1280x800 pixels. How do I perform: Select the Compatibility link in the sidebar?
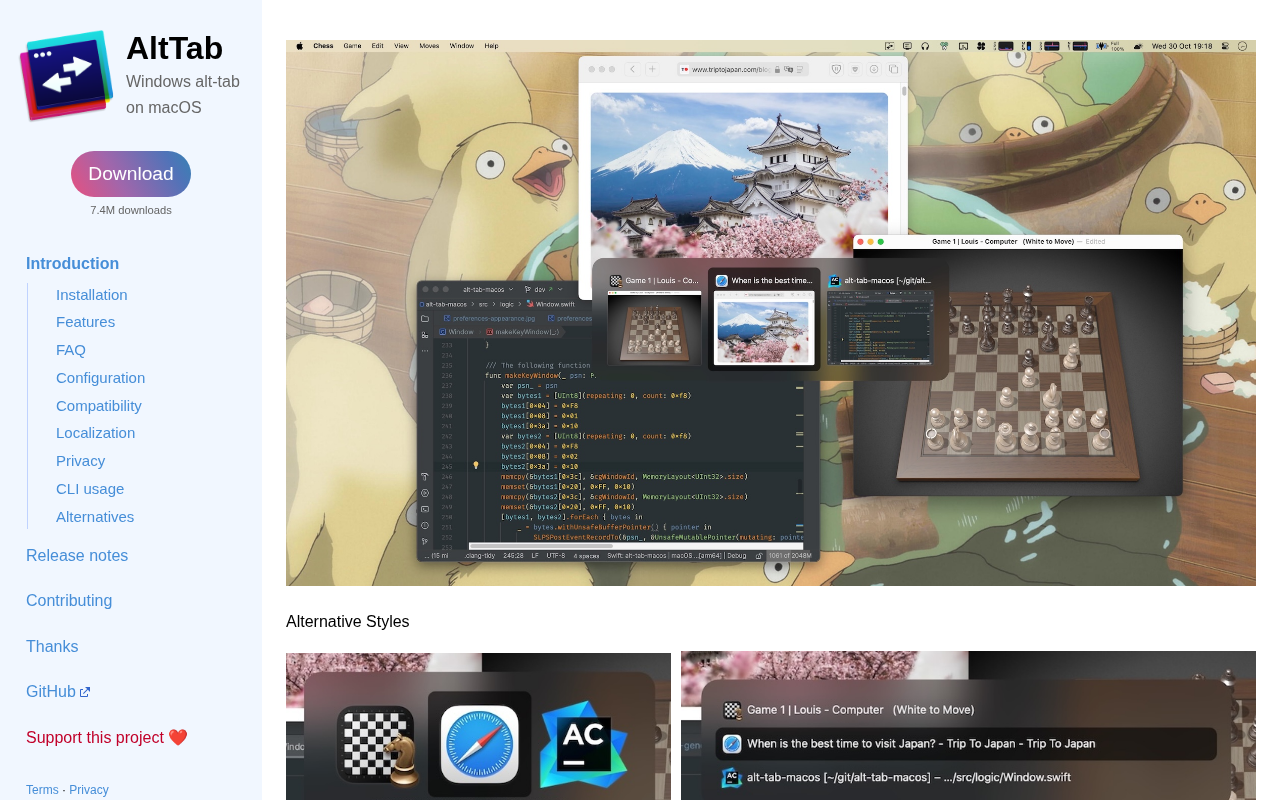(98, 406)
